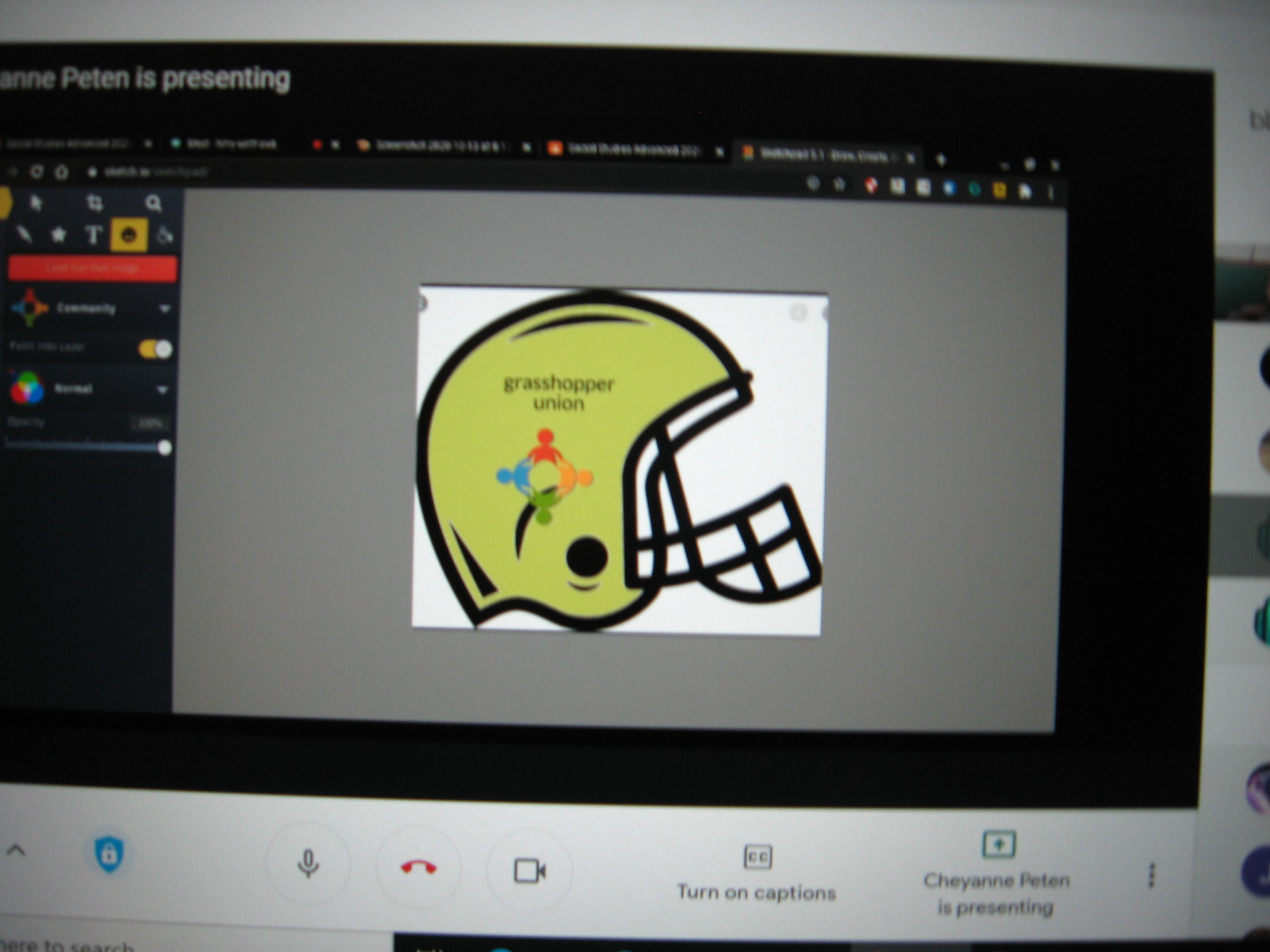This screenshot has width=1270, height=952.
Task: Turn off the camera in the call
Action: [x=529, y=871]
